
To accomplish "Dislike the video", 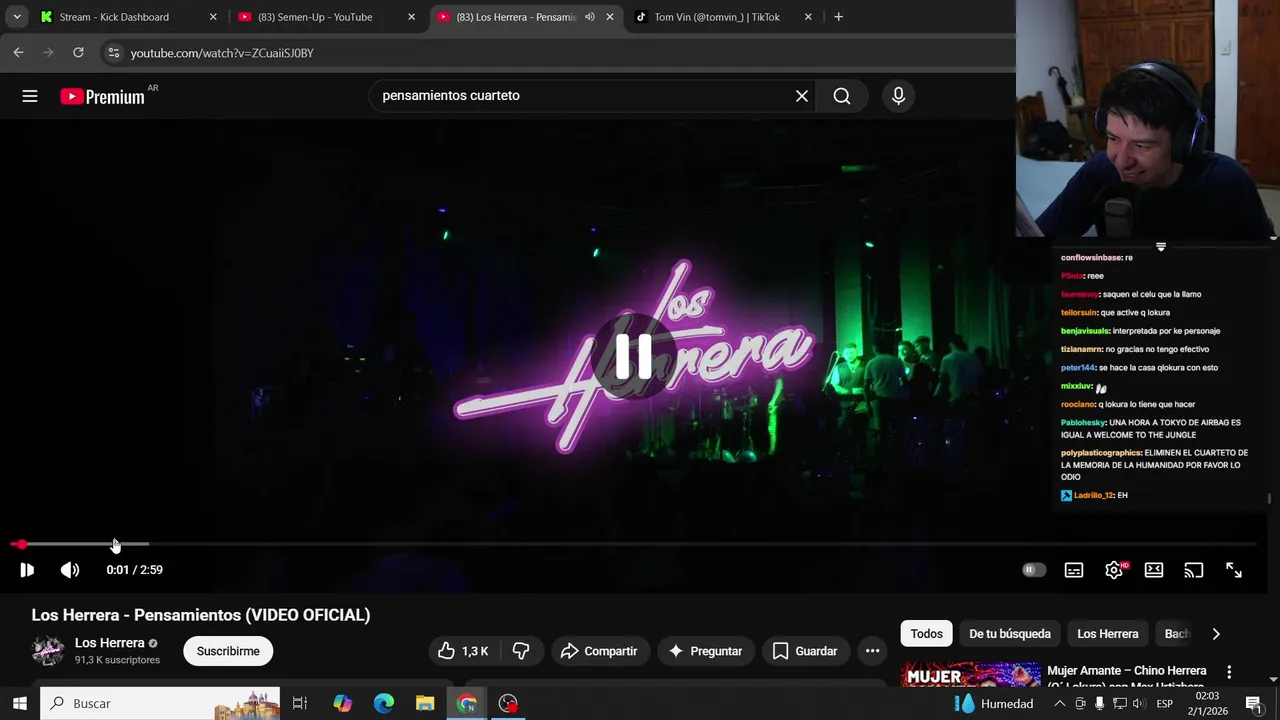I will click(521, 651).
